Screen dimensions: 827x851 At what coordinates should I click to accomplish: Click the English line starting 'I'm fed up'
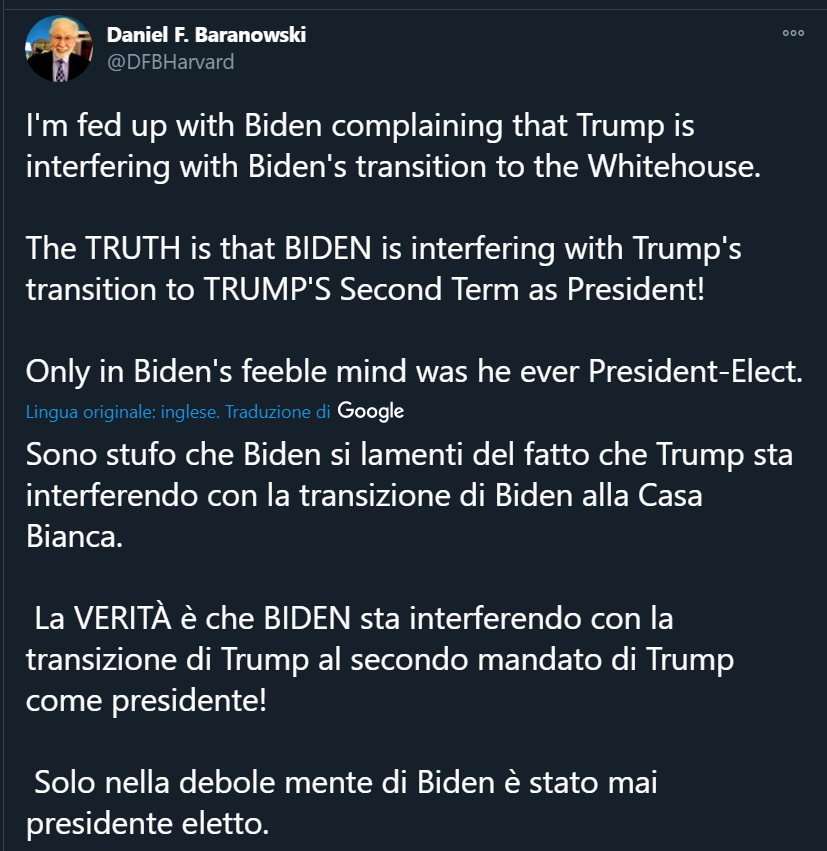click(x=360, y=128)
